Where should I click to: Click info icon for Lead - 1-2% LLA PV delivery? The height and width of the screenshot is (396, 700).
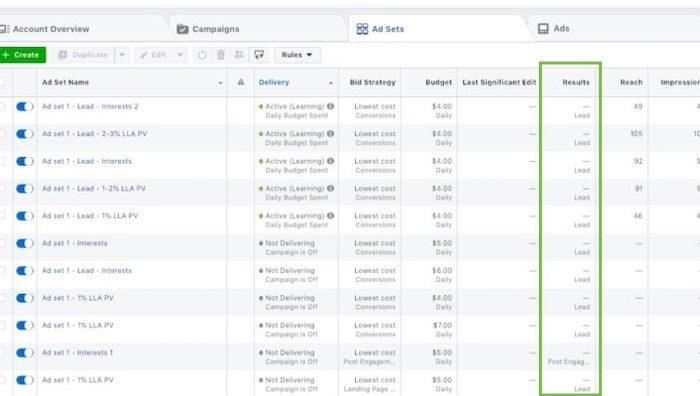(x=330, y=188)
